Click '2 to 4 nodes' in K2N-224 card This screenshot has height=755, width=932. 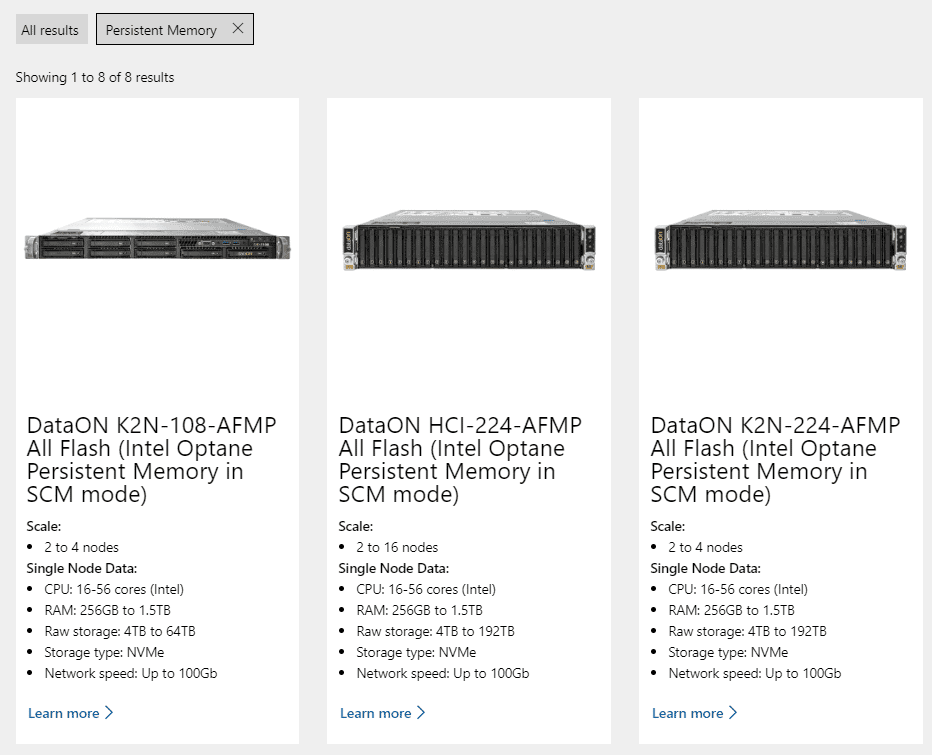(x=706, y=547)
